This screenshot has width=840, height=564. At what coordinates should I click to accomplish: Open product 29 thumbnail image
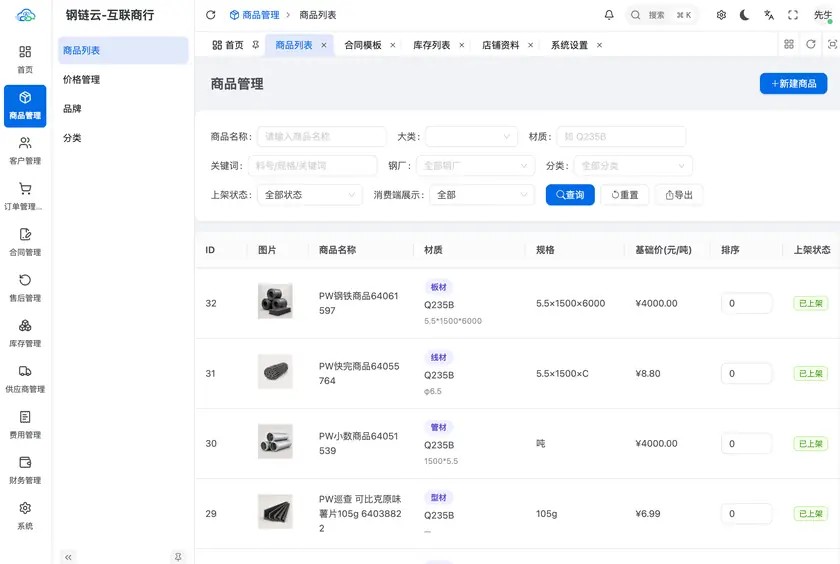tap(275, 512)
